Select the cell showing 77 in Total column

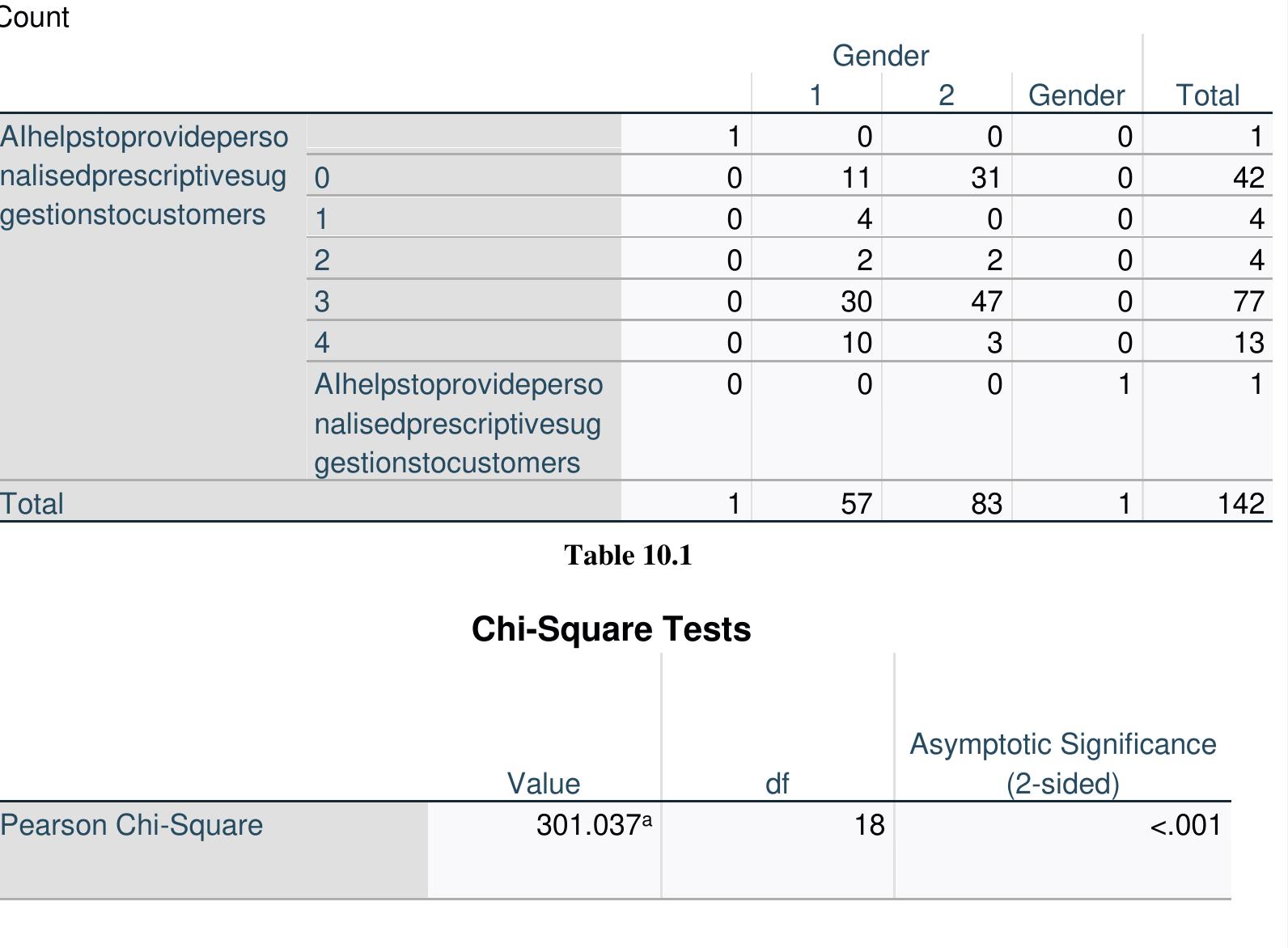click(x=1248, y=301)
